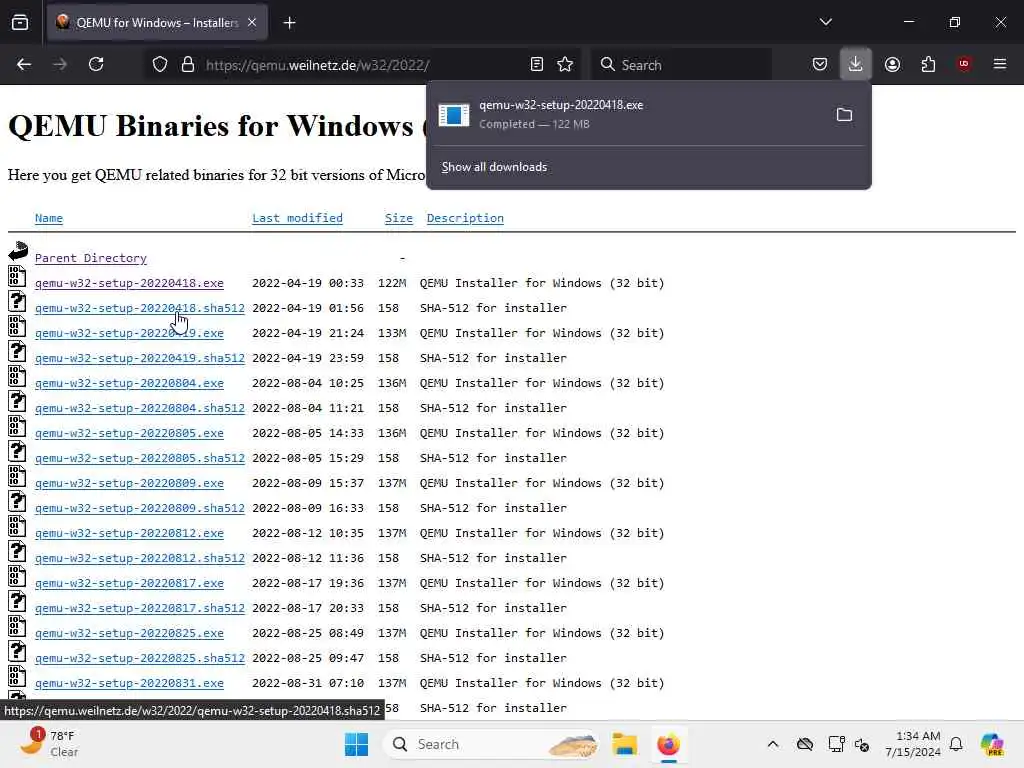Open qemu-w32-setup-20220418.sha512 link
Viewport: 1024px width, 768px height.
click(140, 308)
